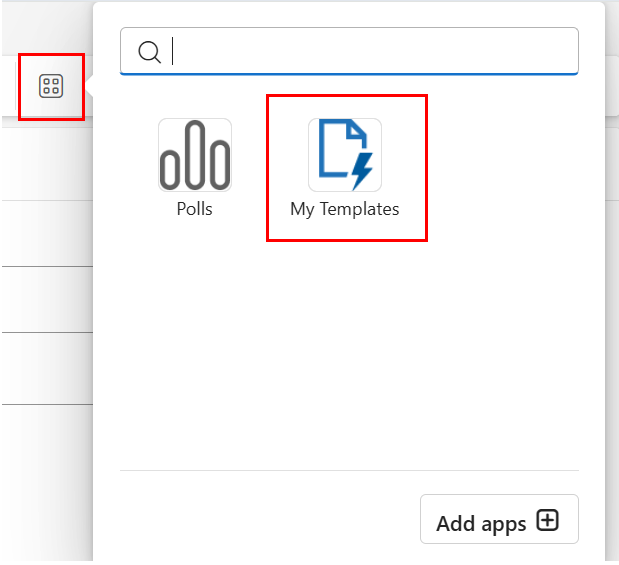Click the My Templates text label
This screenshot has width=619, height=565.
(x=344, y=210)
